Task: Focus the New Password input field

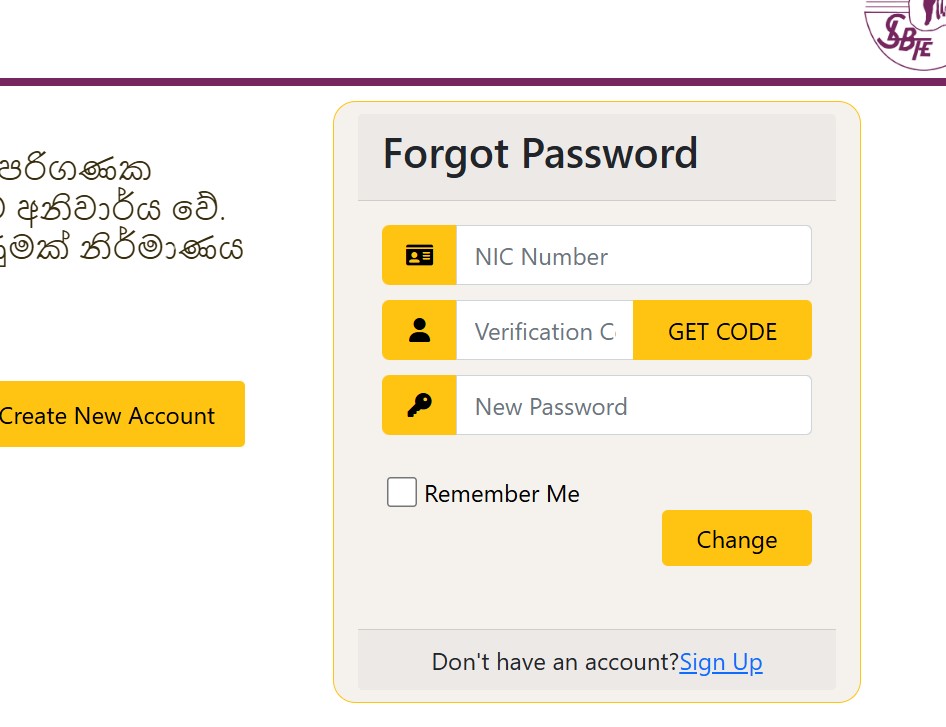Action: tap(633, 405)
